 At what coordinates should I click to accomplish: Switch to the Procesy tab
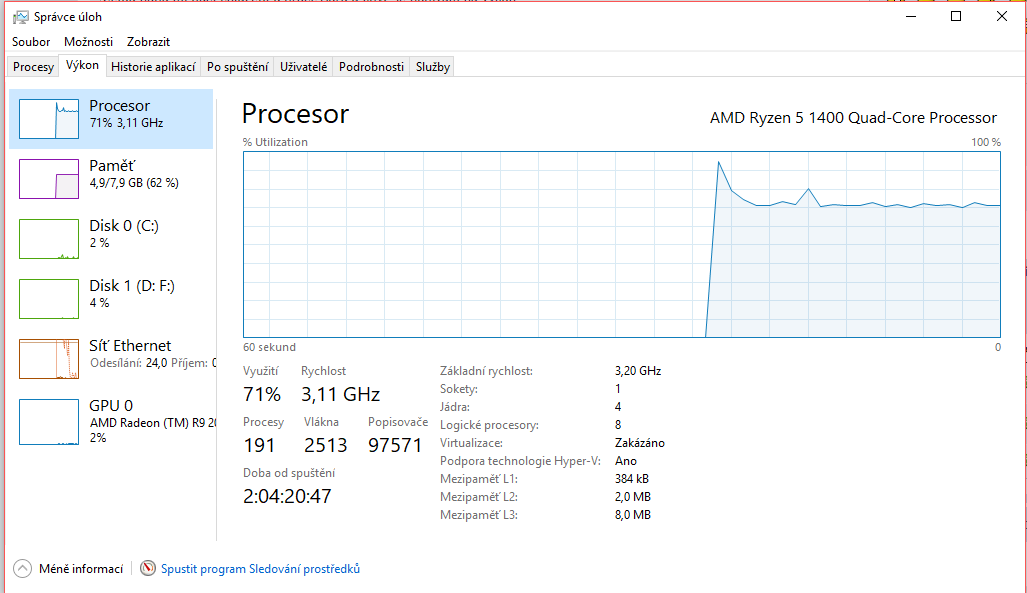click(x=33, y=67)
